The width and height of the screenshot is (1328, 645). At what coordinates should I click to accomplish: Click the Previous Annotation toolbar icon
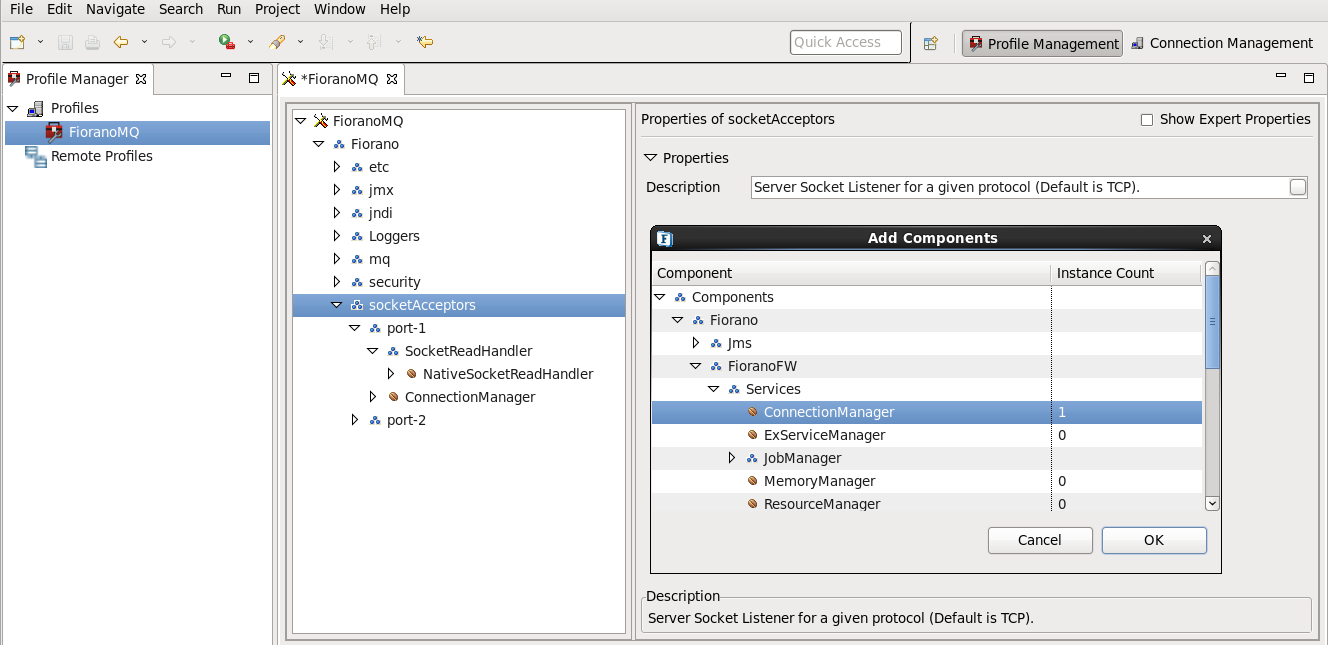[373, 42]
